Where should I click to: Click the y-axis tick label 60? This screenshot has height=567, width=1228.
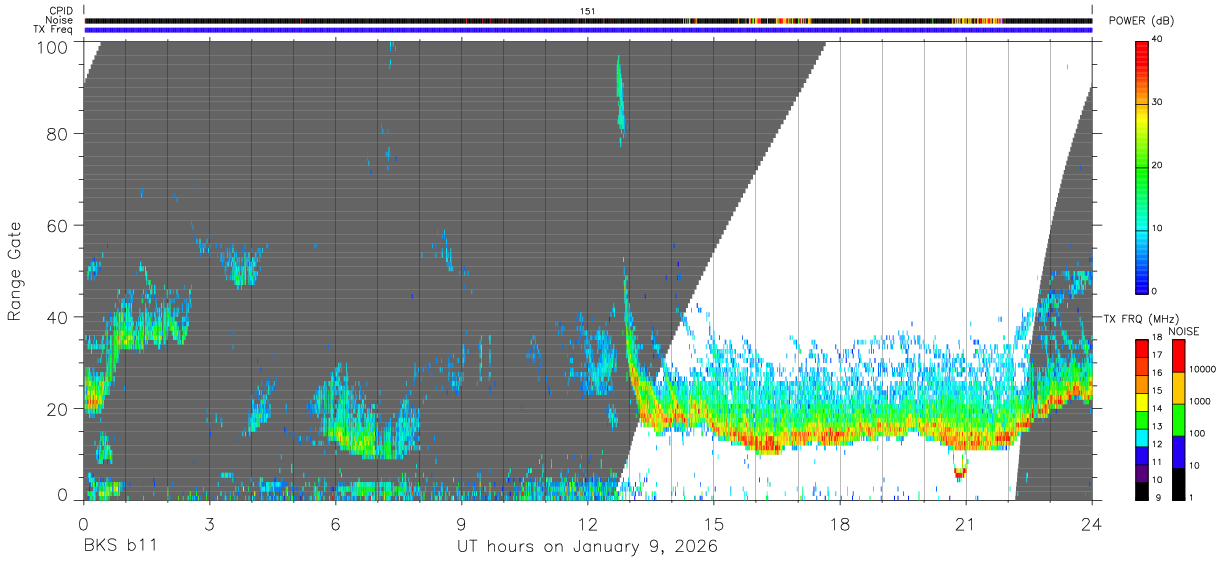(x=60, y=225)
